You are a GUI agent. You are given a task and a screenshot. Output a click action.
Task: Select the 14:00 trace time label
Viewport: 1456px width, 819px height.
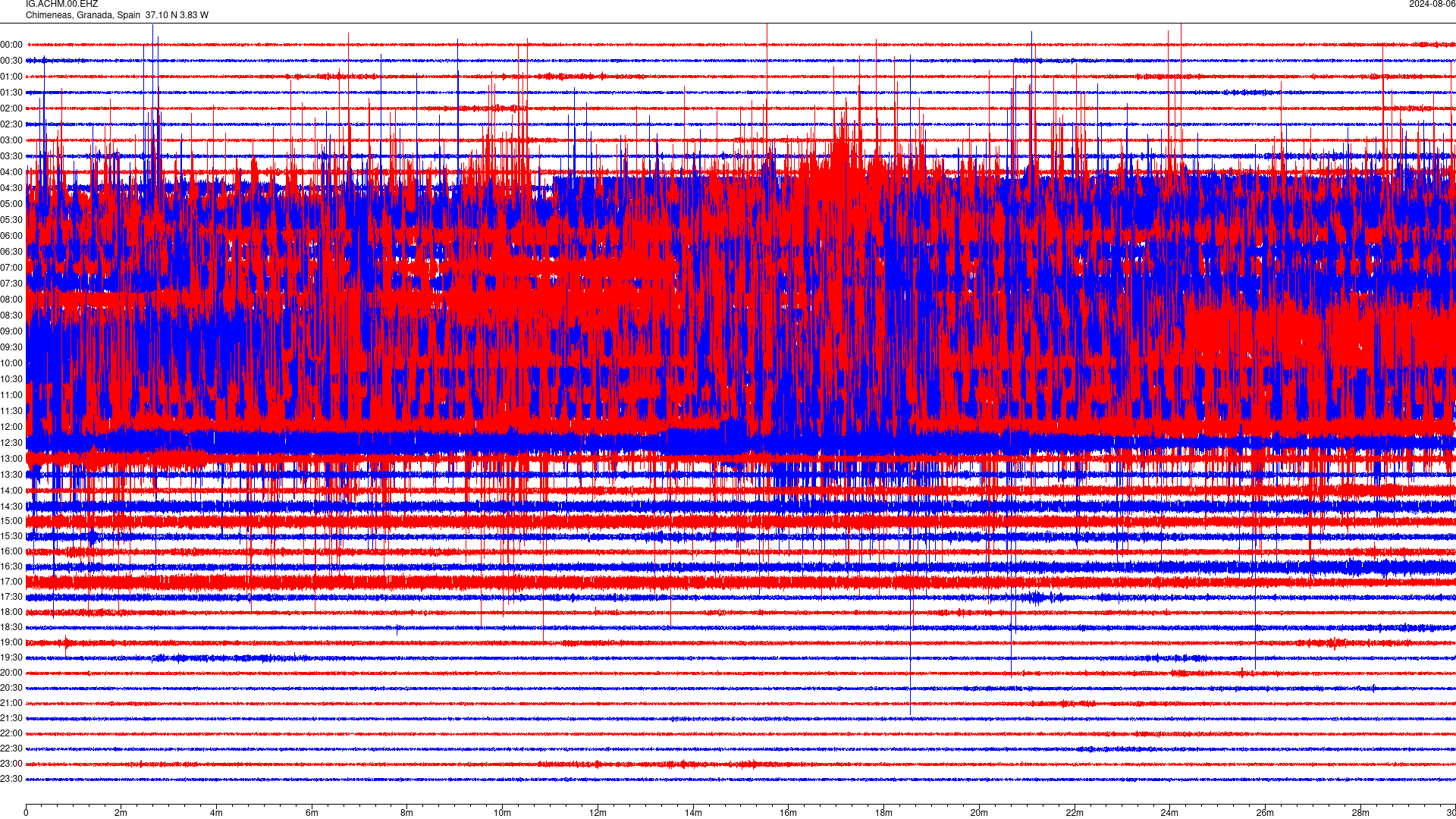point(11,491)
